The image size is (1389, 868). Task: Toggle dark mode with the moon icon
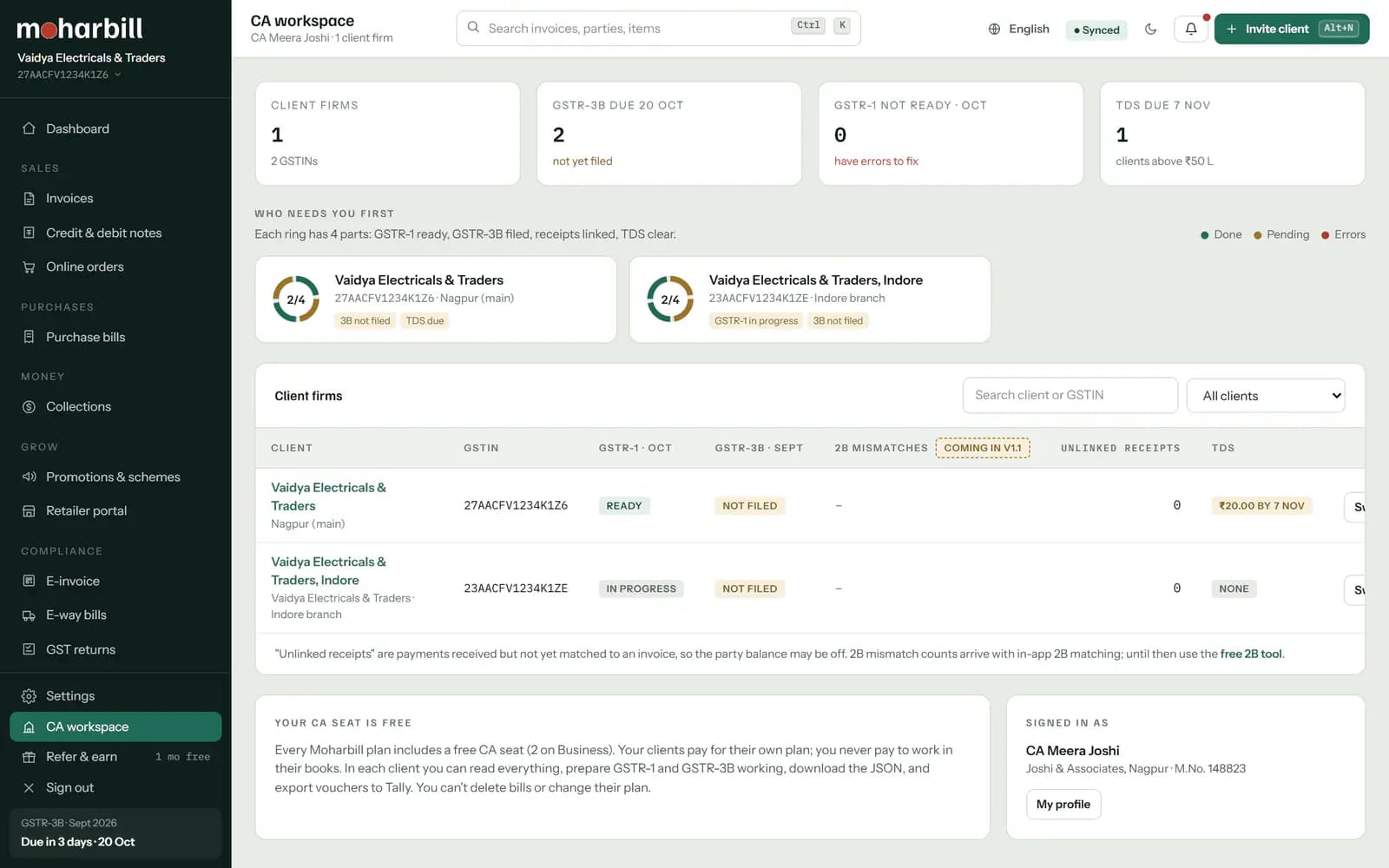[1150, 29]
